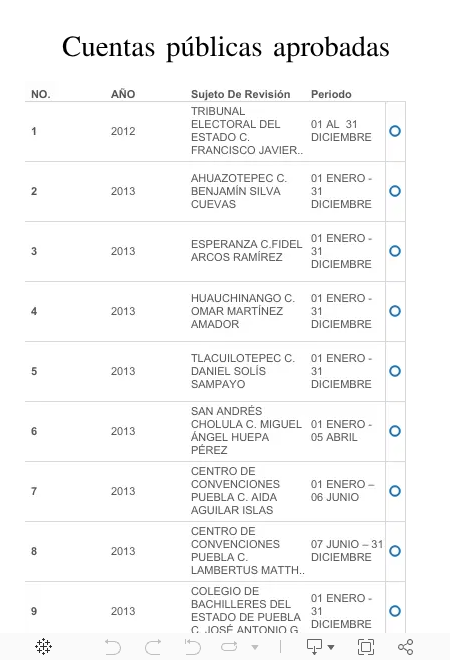The image size is (450, 660).
Task: Click the Sujeto De Revisión column header
Action: click(240, 94)
